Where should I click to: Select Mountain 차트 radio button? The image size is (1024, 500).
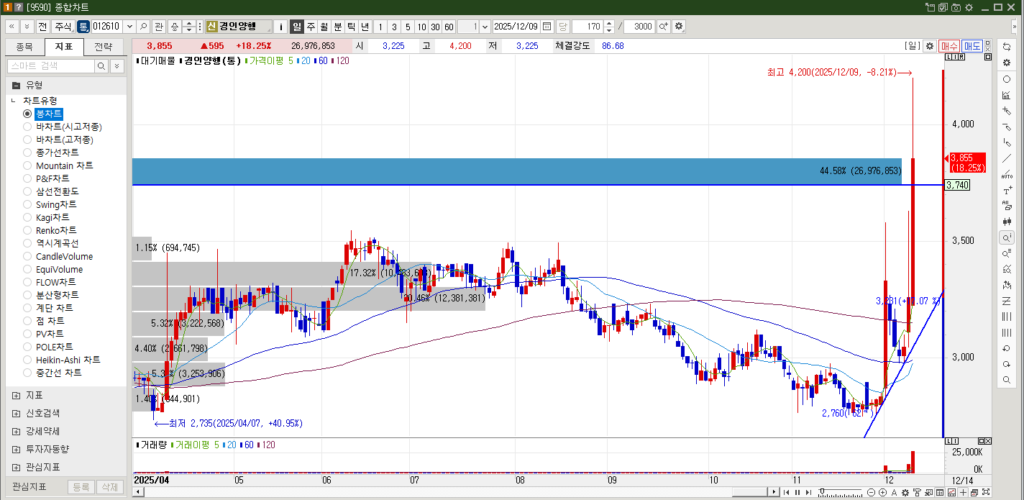[x=28, y=165]
